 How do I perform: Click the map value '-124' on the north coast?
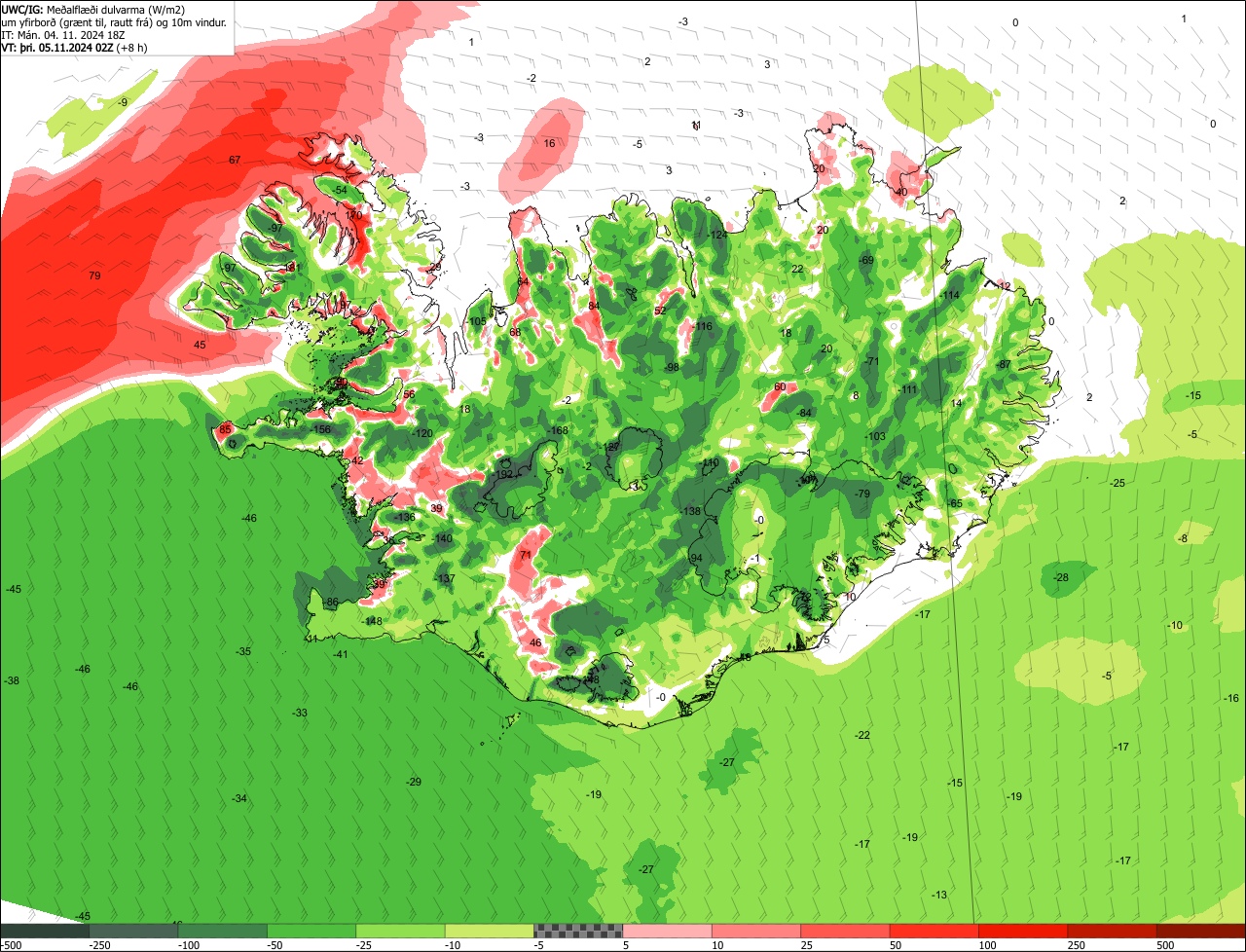click(x=718, y=235)
